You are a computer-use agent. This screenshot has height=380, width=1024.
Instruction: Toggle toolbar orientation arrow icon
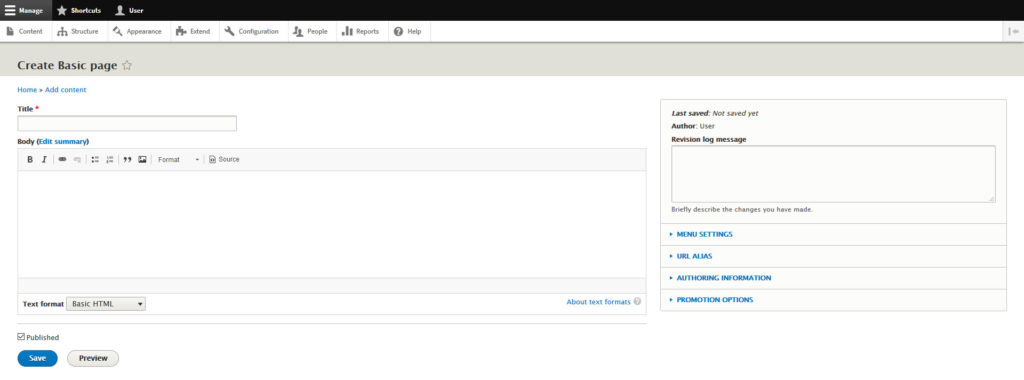pos(1014,31)
